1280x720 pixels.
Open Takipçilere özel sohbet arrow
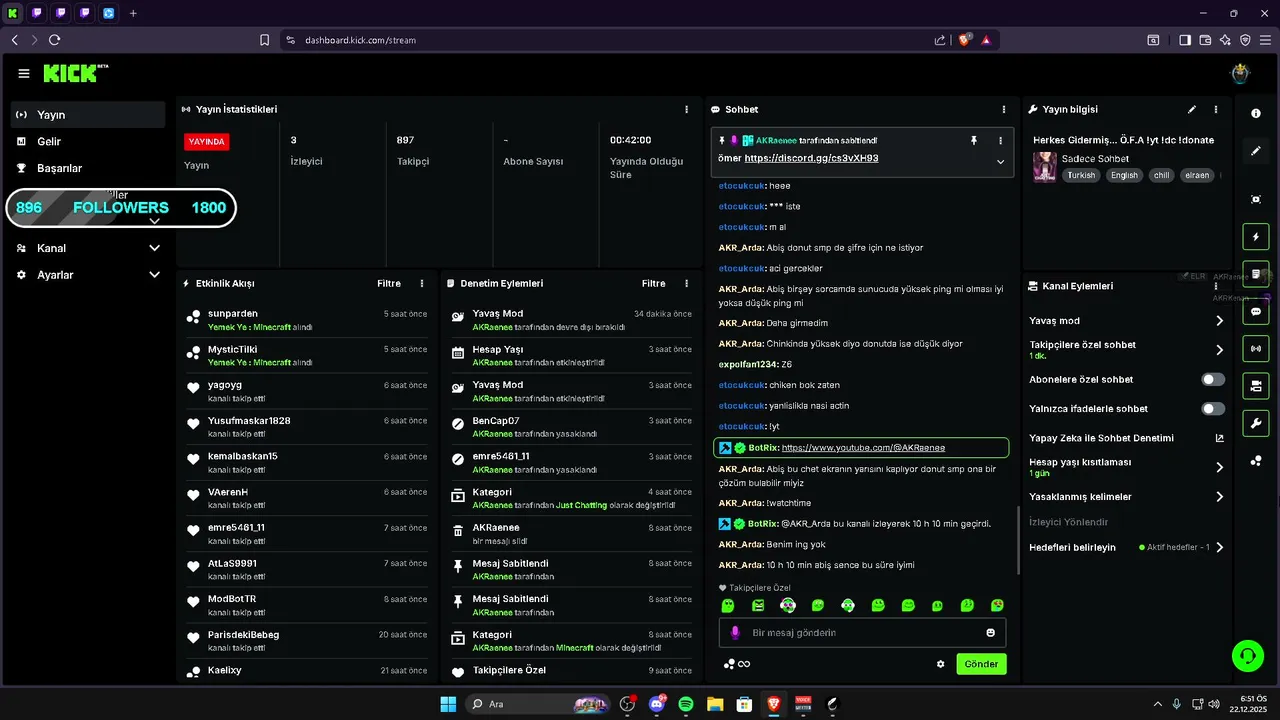pyautogui.click(x=1219, y=350)
